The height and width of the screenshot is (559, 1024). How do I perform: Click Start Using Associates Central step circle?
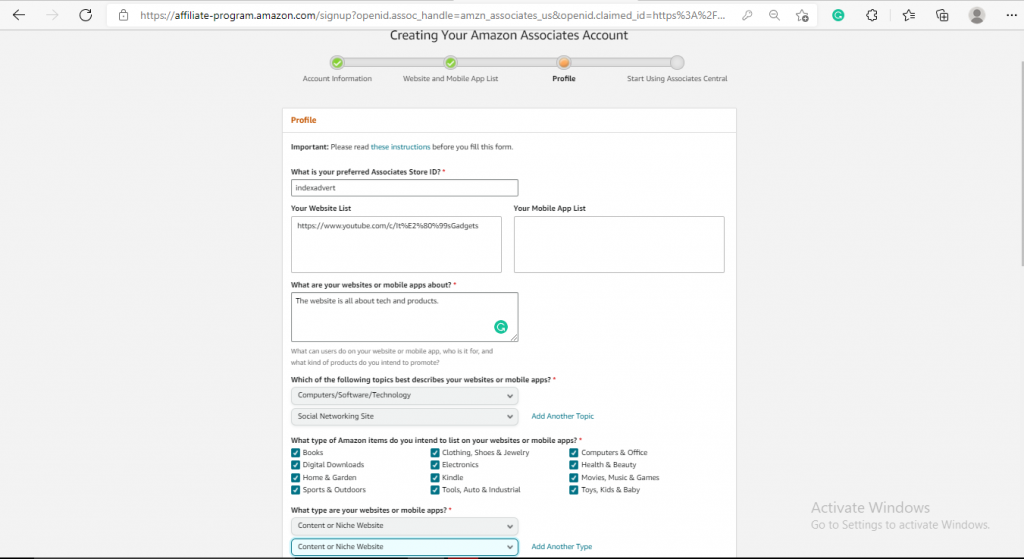click(677, 63)
